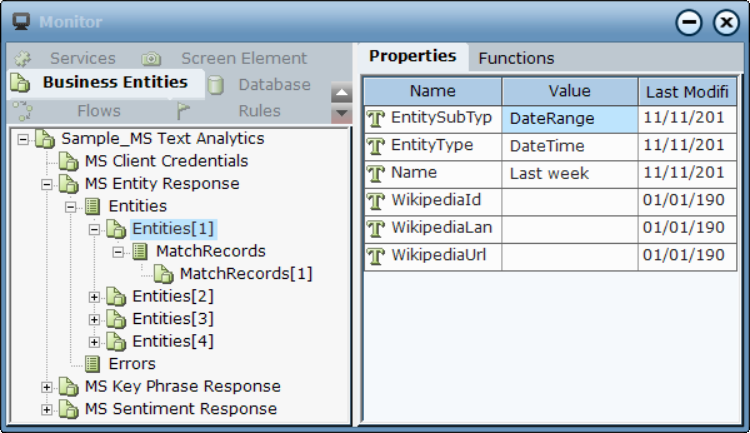Click the Errors list icon in tree
Image resolution: width=750 pixels, height=433 pixels.
point(92,364)
